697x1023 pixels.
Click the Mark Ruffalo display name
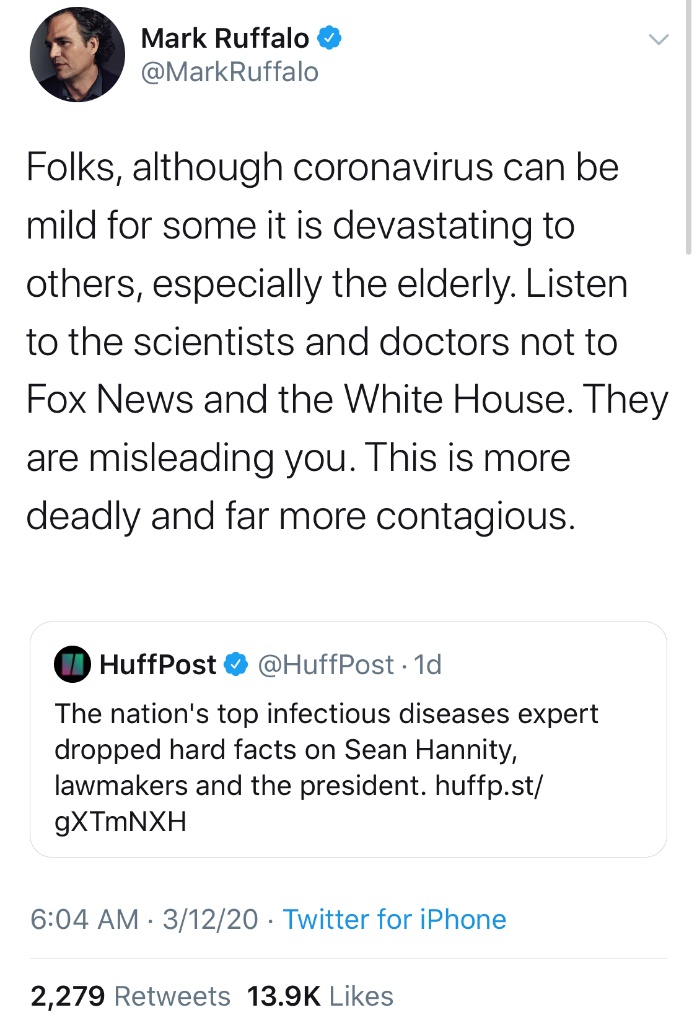pyautogui.click(x=225, y=39)
